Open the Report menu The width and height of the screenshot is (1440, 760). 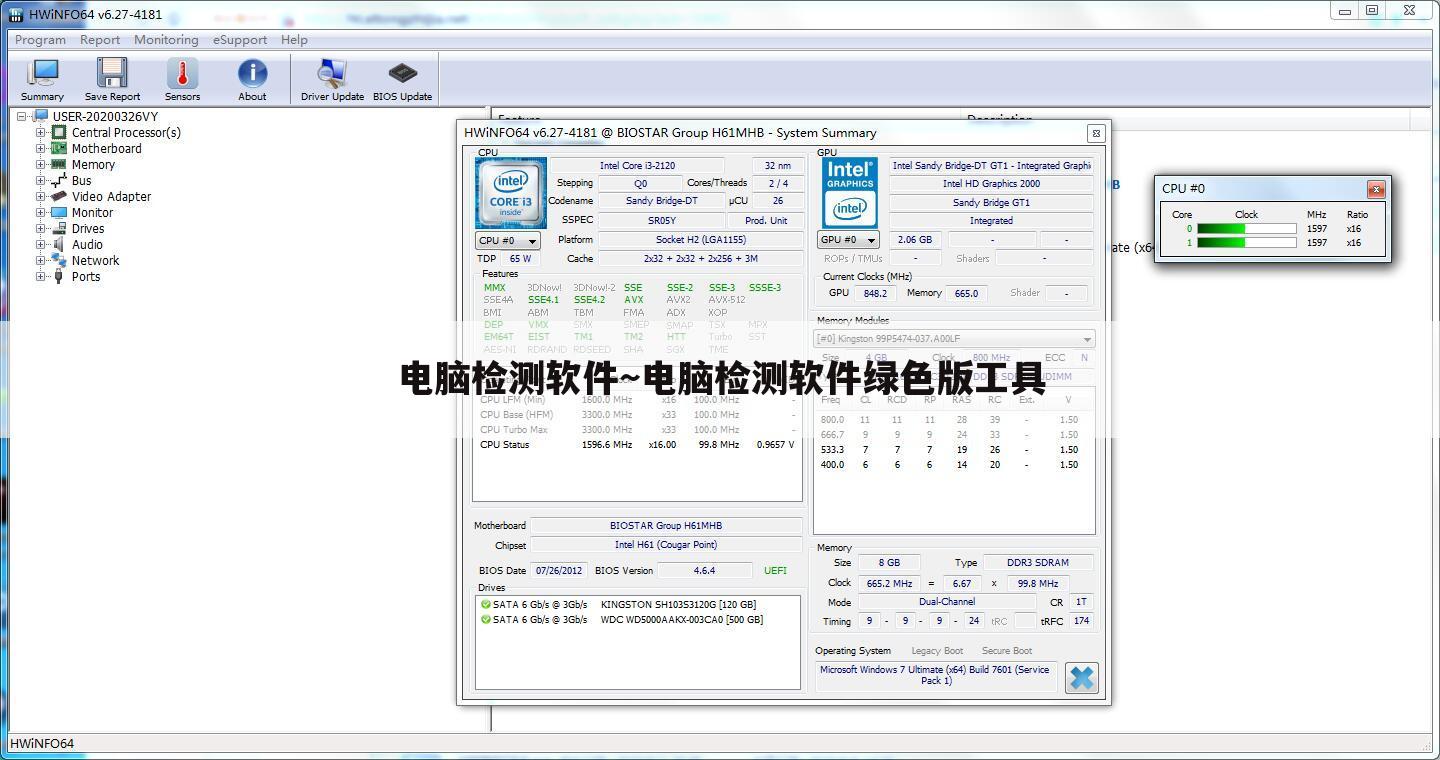coord(100,40)
